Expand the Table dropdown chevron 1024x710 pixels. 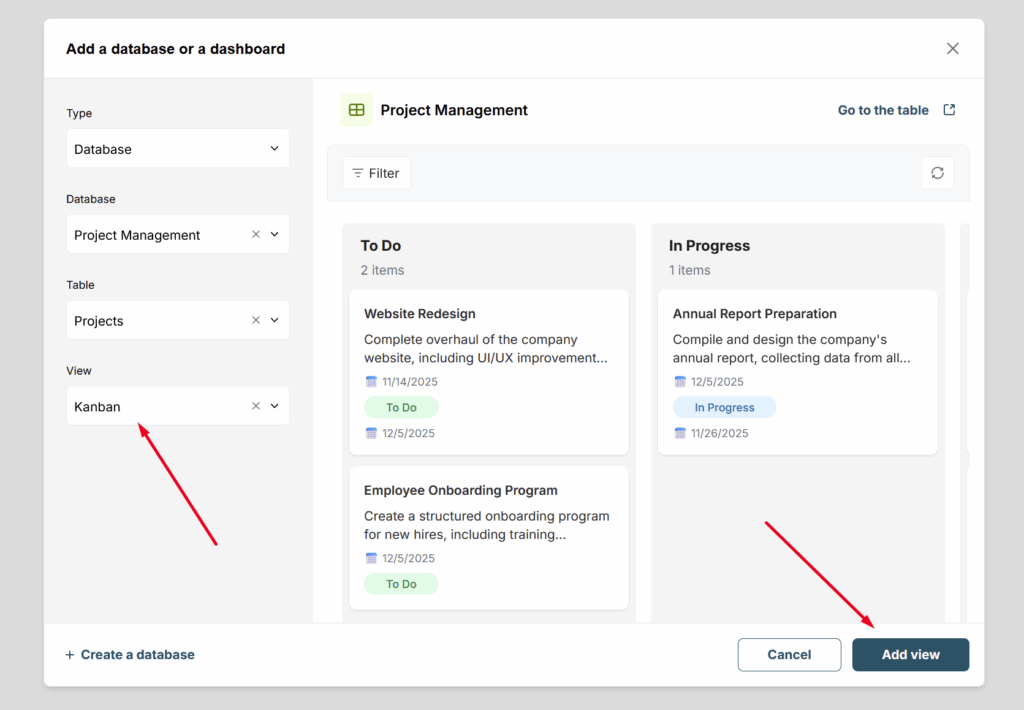tap(275, 321)
